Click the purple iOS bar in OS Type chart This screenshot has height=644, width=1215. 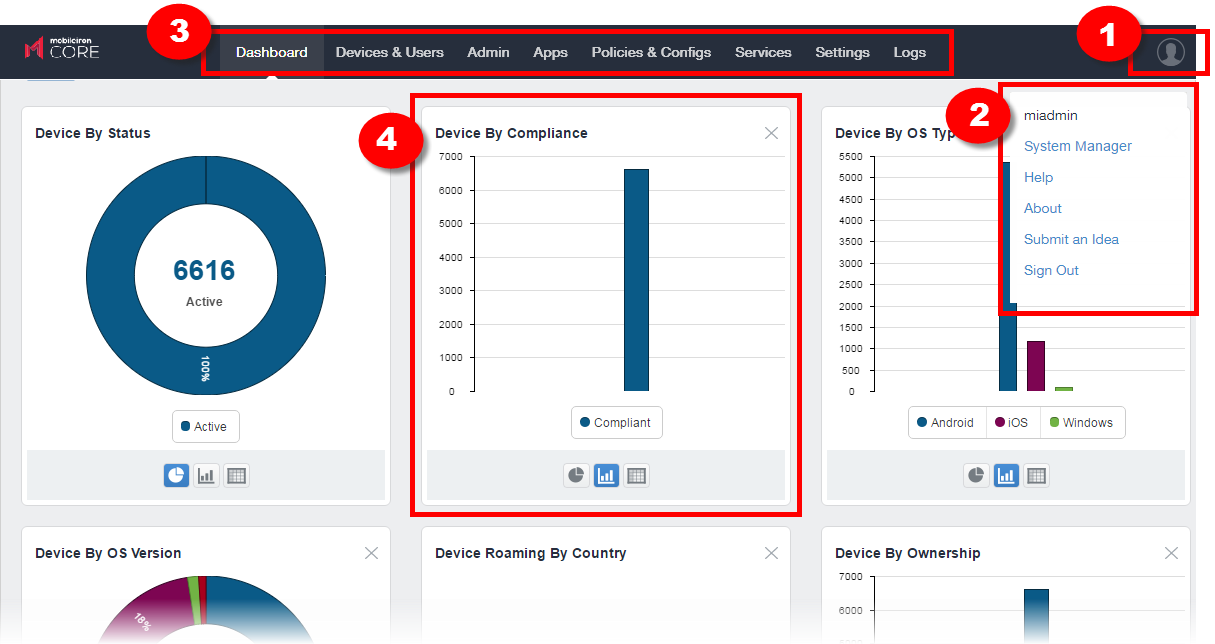(x=1036, y=366)
